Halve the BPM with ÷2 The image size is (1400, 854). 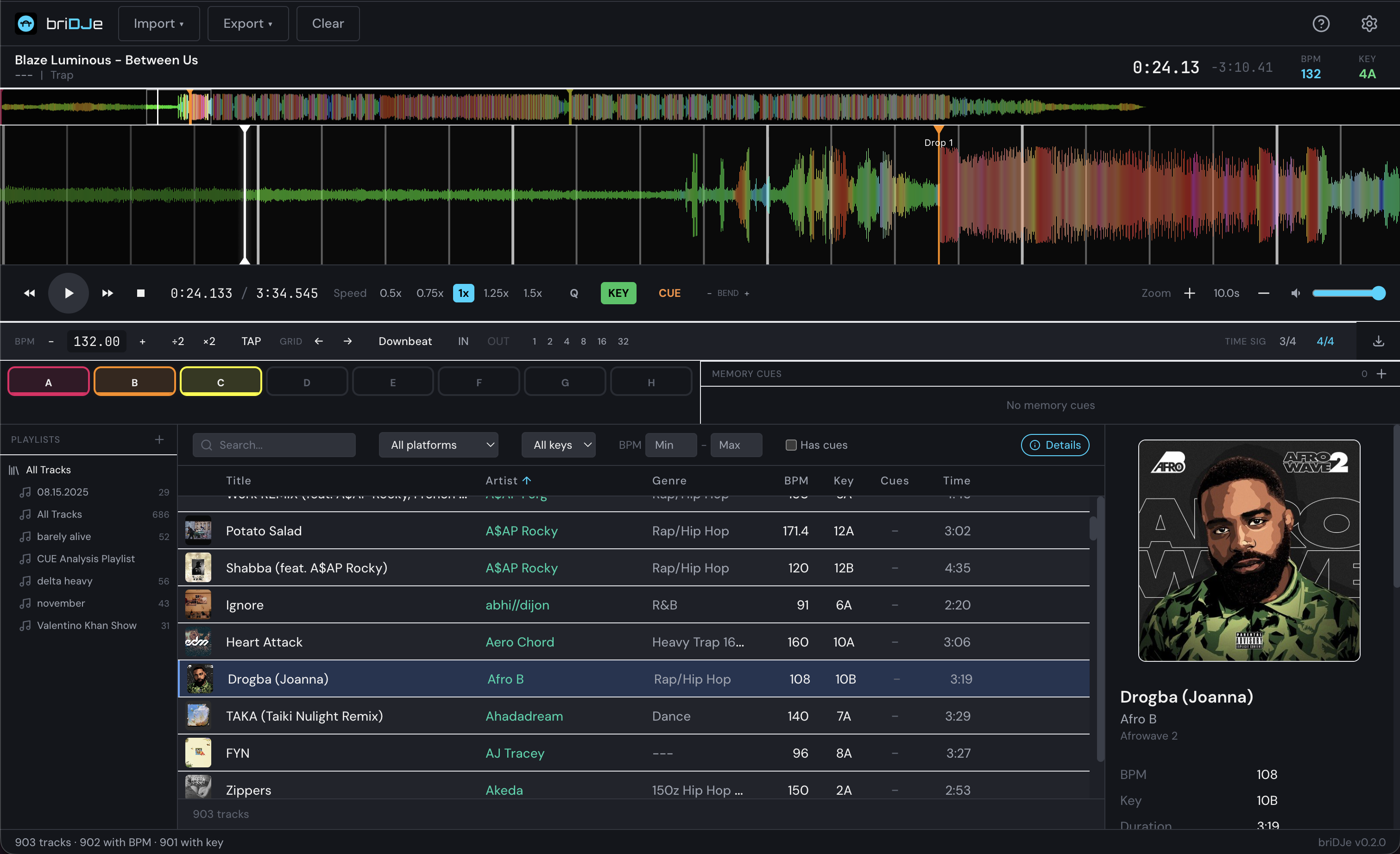(178, 341)
